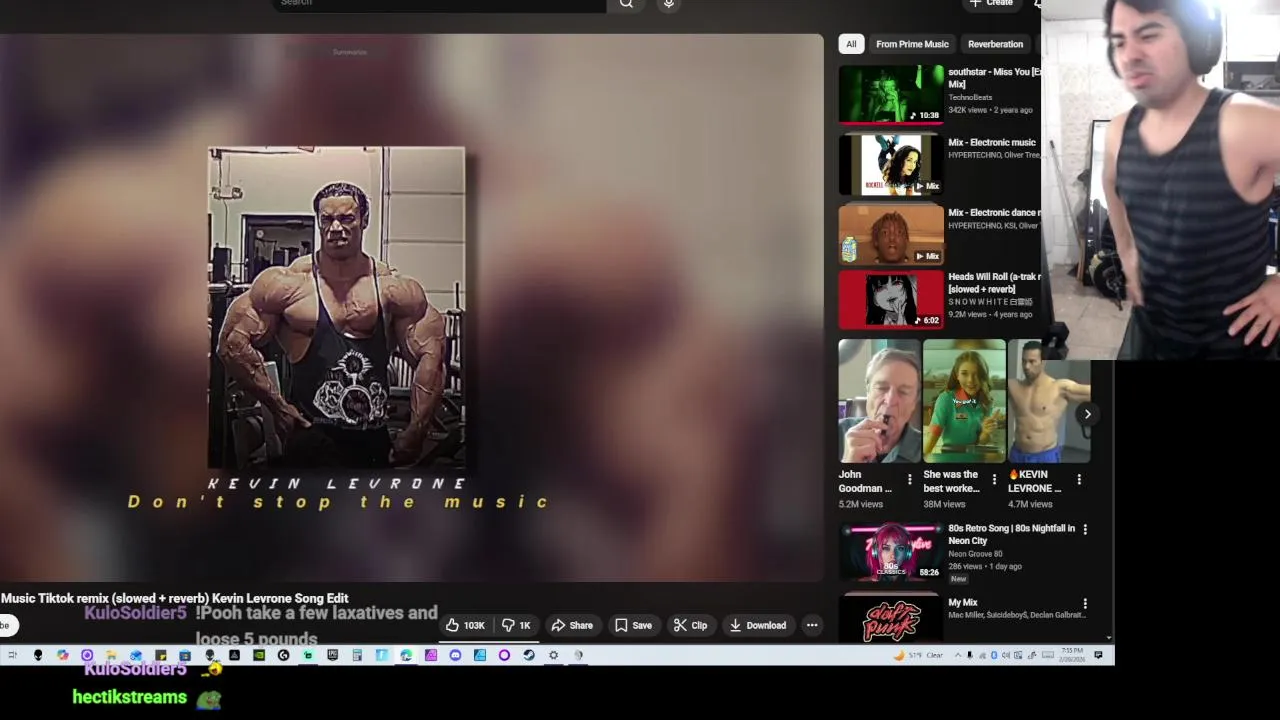Play the John Goodman short thumbnail
The height and width of the screenshot is (720, 1280).
click(x=880, y=401)
